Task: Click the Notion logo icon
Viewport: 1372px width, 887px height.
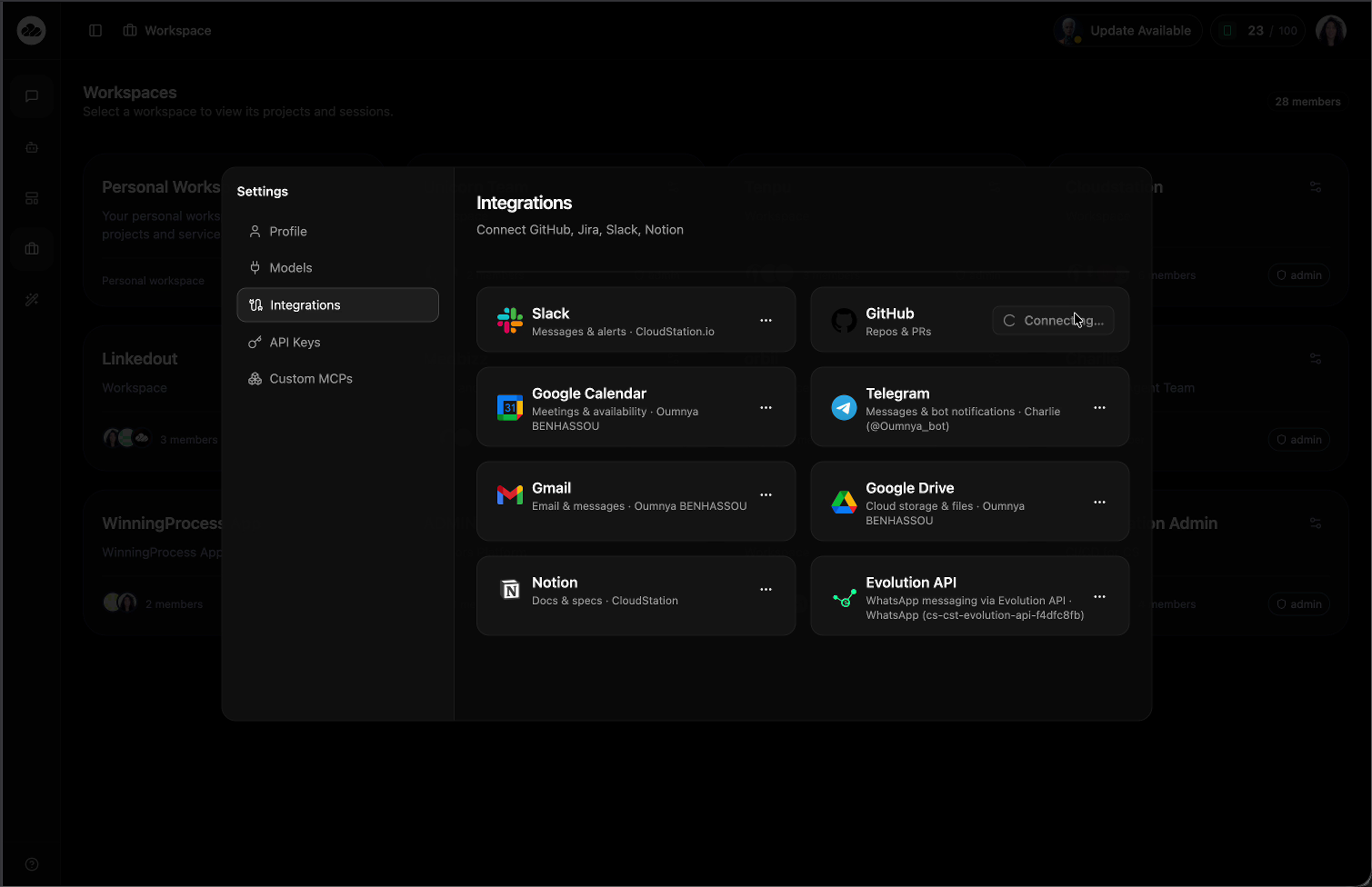Action: tap(511, 590)
